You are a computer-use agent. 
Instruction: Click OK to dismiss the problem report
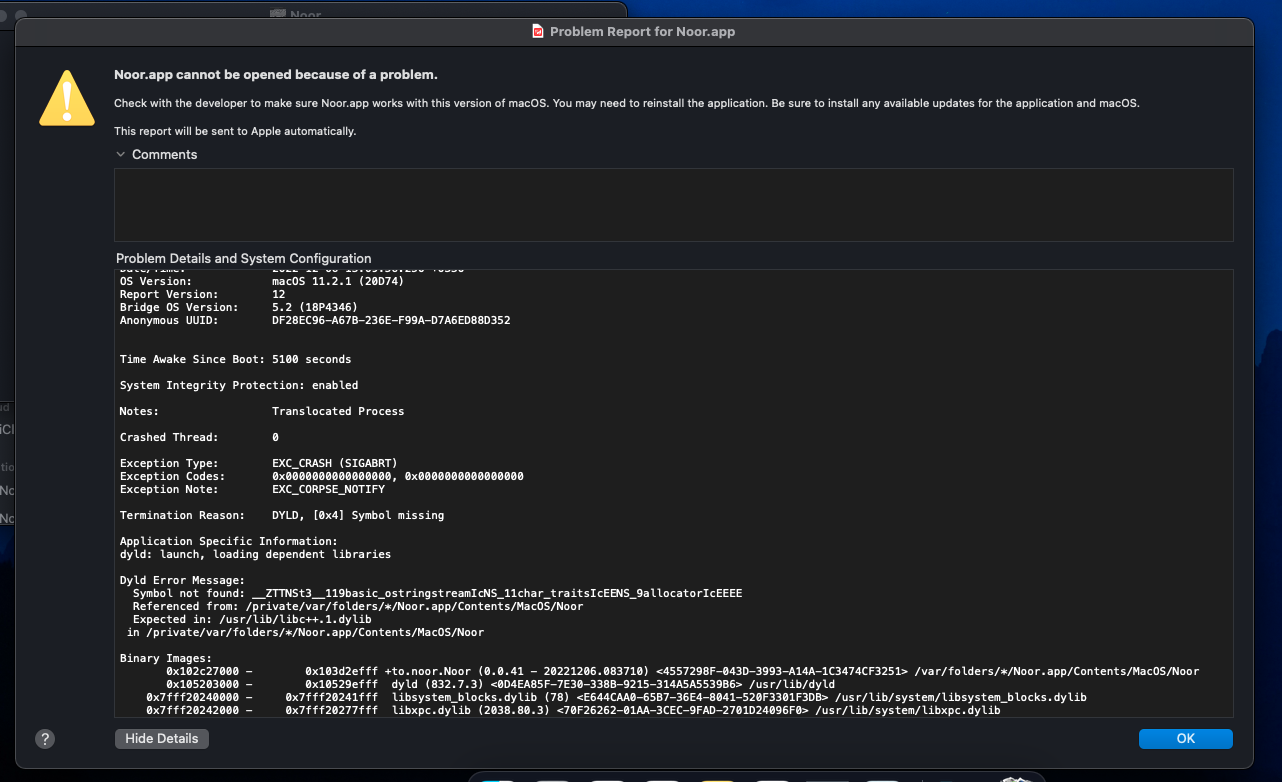[1186, 738]
